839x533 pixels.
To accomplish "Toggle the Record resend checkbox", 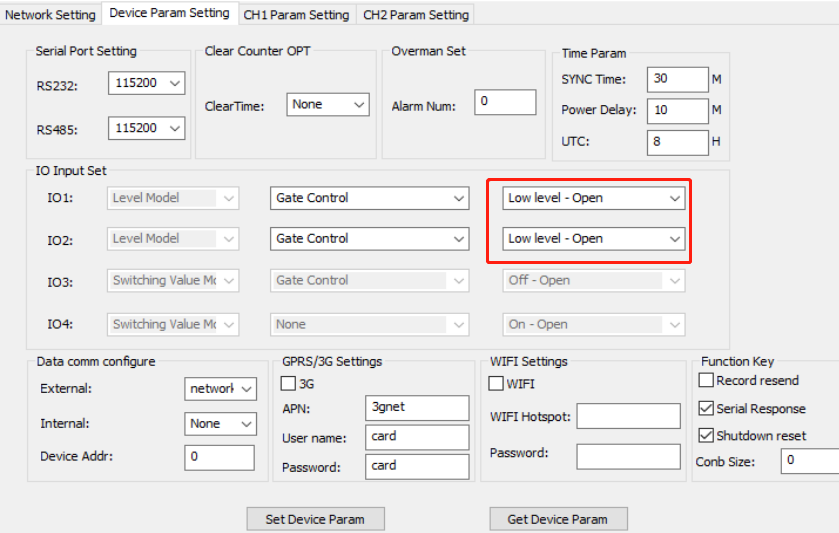I will 706,380.
